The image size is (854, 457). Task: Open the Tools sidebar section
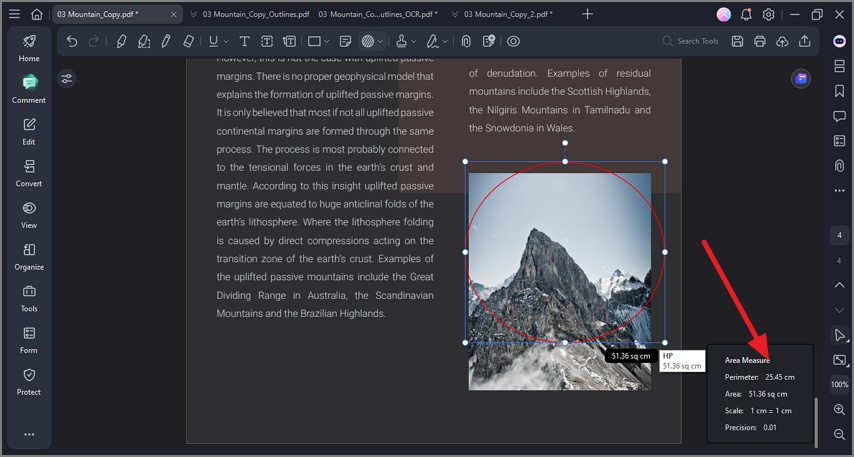(29, 298)
